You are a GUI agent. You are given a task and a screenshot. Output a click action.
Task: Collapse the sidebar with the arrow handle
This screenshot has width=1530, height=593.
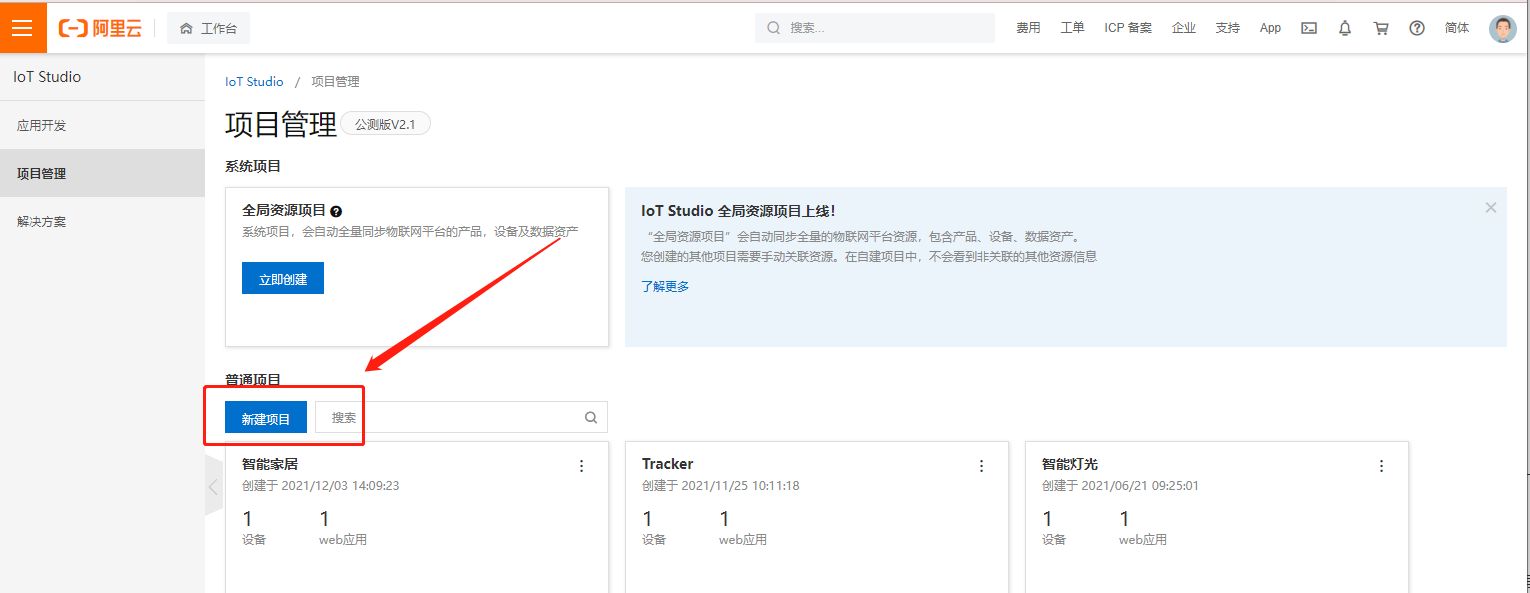click(213, 487)
